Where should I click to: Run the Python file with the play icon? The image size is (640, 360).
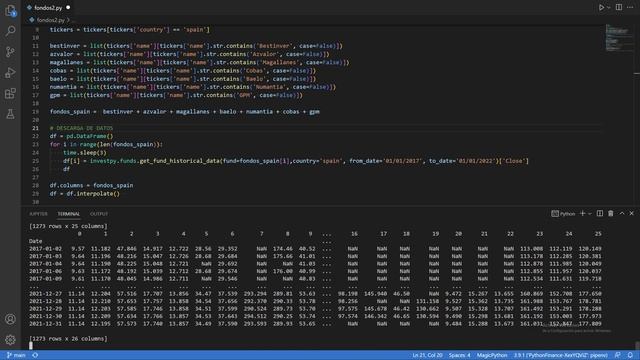(601, 7)
